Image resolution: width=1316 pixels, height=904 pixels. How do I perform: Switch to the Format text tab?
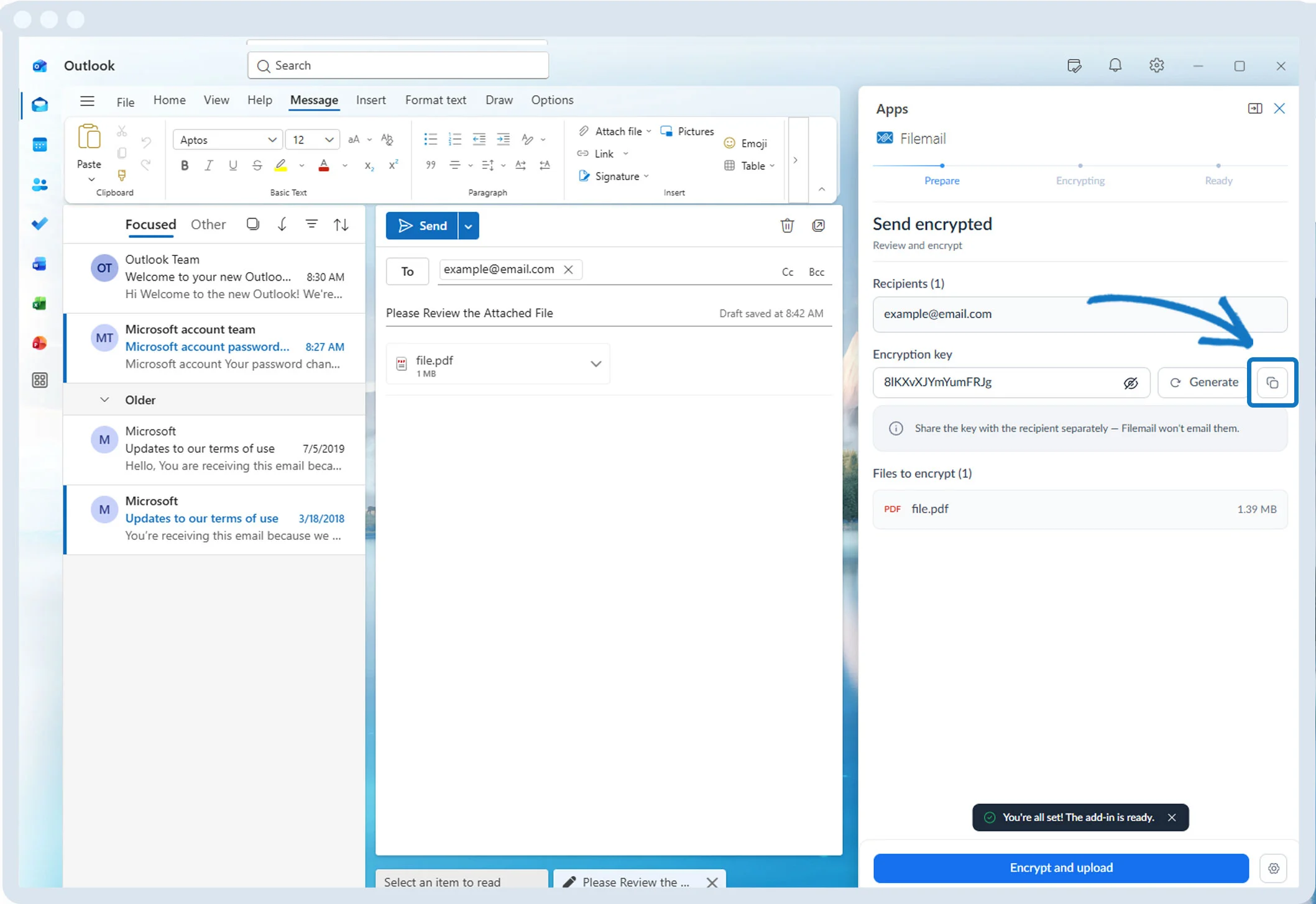pyautogui.click(x=436, y=100)
